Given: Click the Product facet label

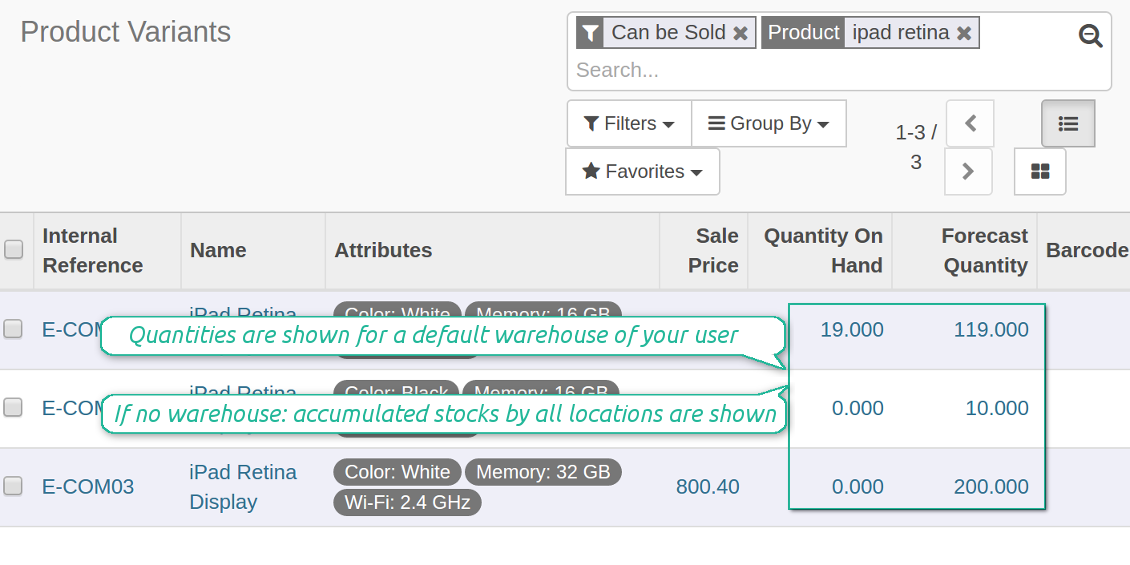Looking at the screenshot, I should (x=804, y=33).
